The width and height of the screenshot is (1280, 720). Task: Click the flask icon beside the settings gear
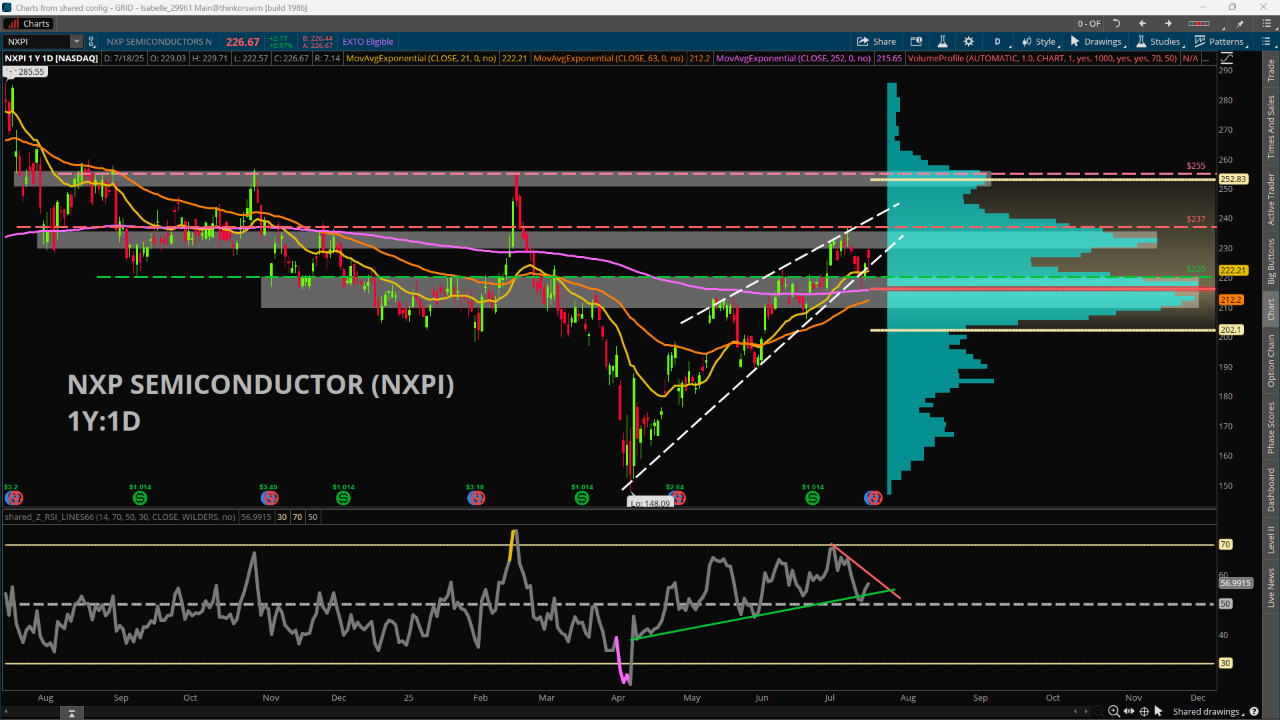tap(942, 42)
